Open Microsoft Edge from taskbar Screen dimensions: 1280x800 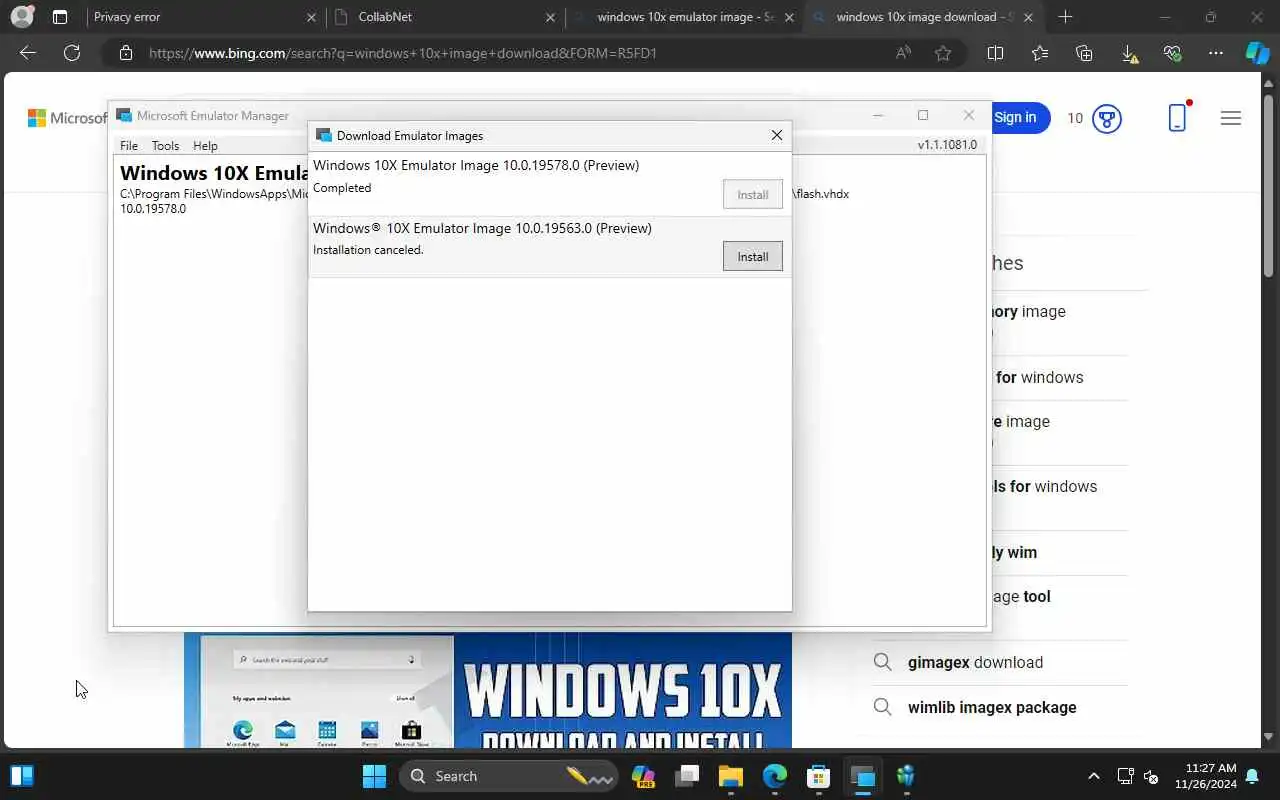coord(775,776)
